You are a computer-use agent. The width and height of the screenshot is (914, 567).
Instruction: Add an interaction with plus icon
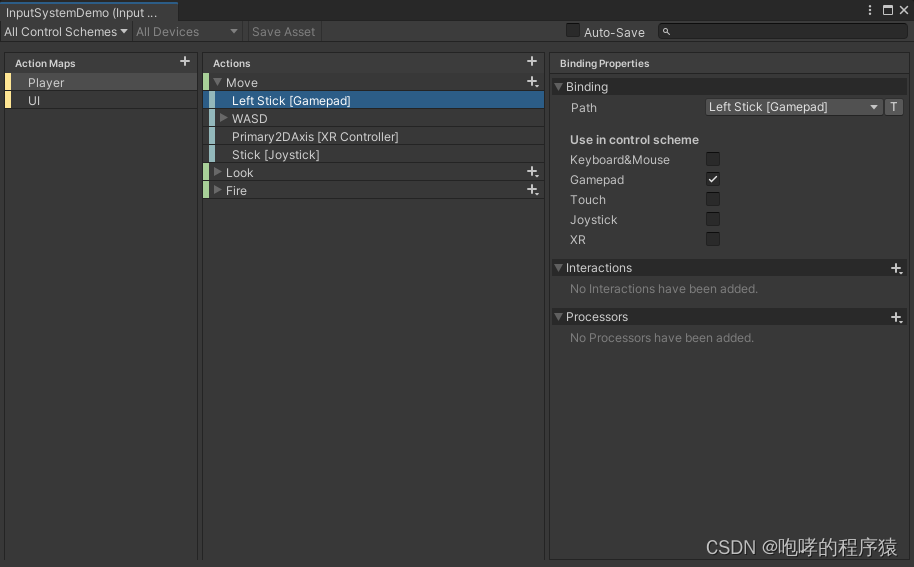click(x=897, y=268)
